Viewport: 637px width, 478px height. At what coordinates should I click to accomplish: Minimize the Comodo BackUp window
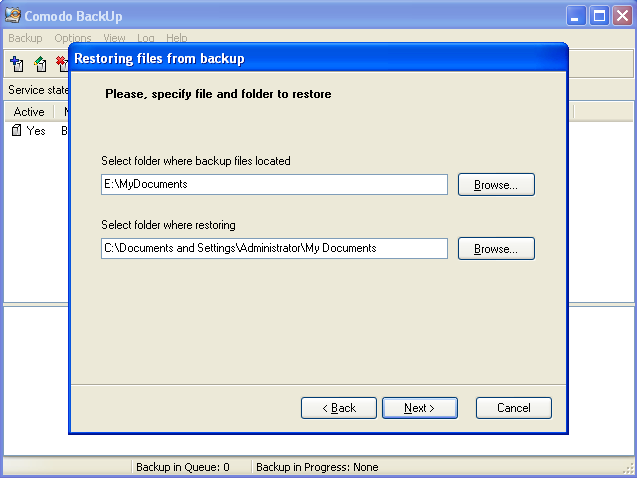click(x=576, y=16)
